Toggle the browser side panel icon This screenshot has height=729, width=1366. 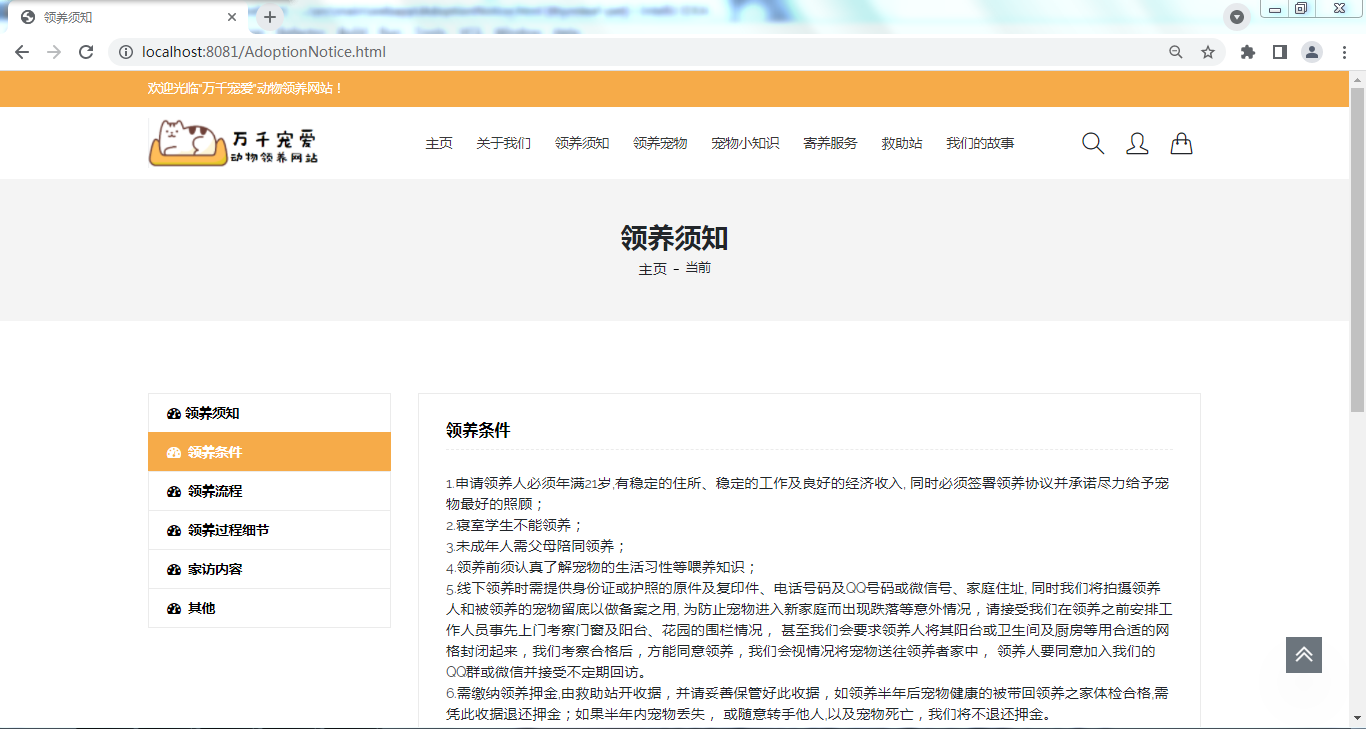(1280, 52)
